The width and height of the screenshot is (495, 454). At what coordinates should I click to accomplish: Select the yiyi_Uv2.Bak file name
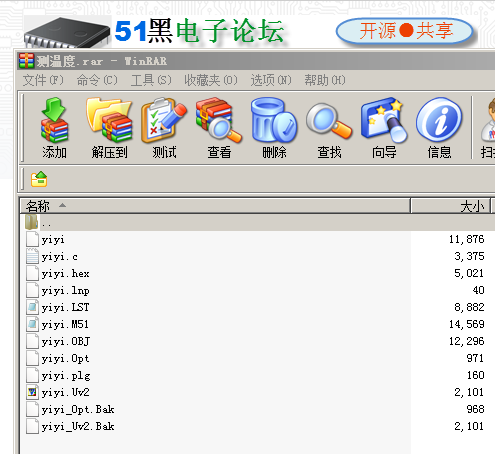click(x=78, y=426)
